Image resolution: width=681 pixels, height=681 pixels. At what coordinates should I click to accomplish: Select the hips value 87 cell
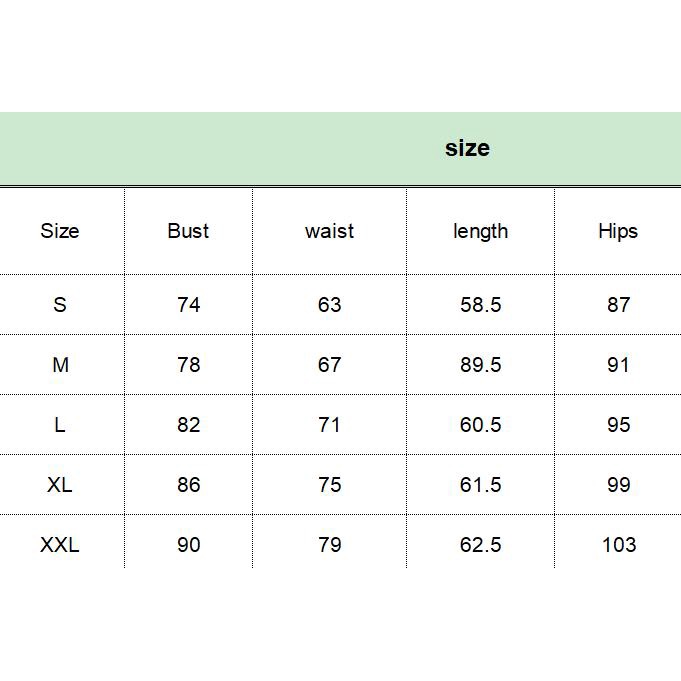coord(618,305)
